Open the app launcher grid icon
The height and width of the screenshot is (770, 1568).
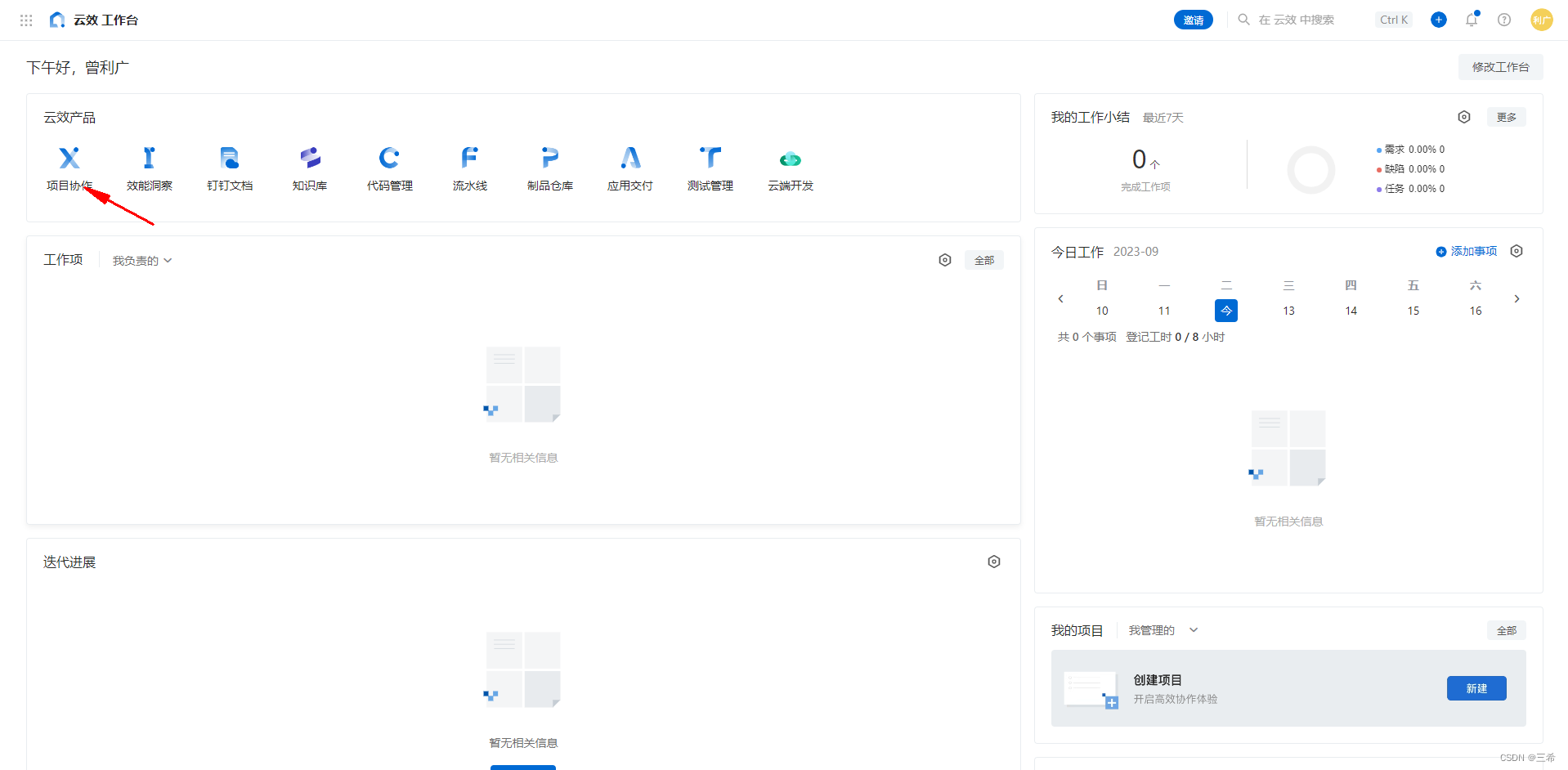26,20
